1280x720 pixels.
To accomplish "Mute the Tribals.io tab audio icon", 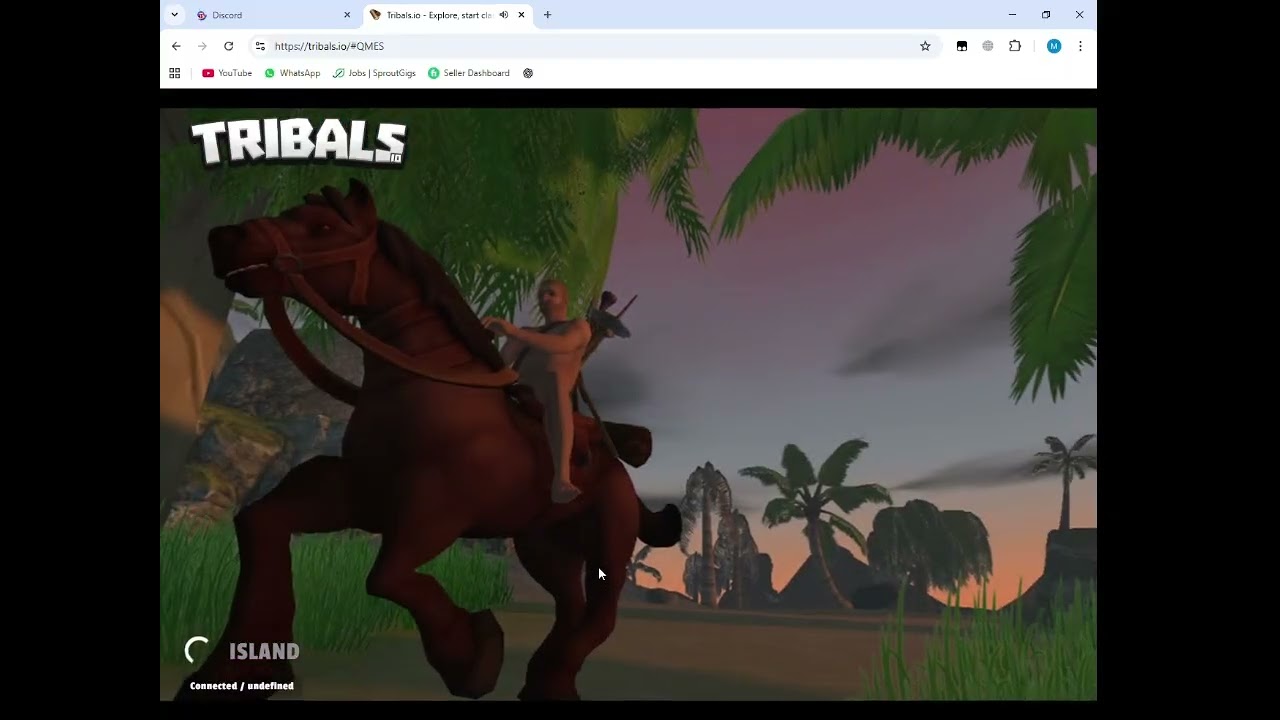I will 504,15.
